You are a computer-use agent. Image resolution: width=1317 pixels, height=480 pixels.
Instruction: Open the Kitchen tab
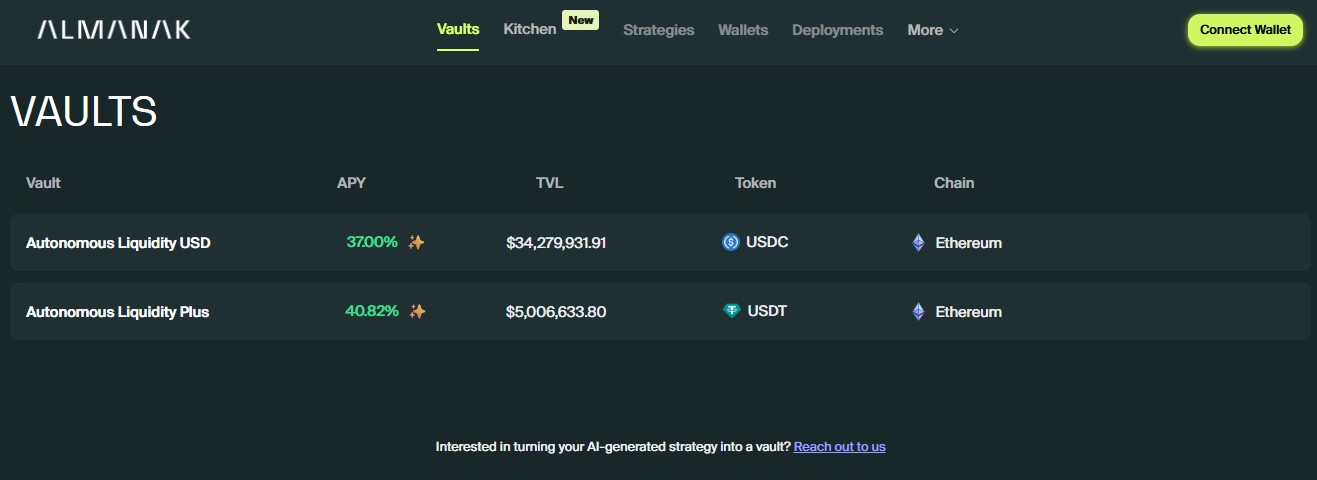point(529,29)
